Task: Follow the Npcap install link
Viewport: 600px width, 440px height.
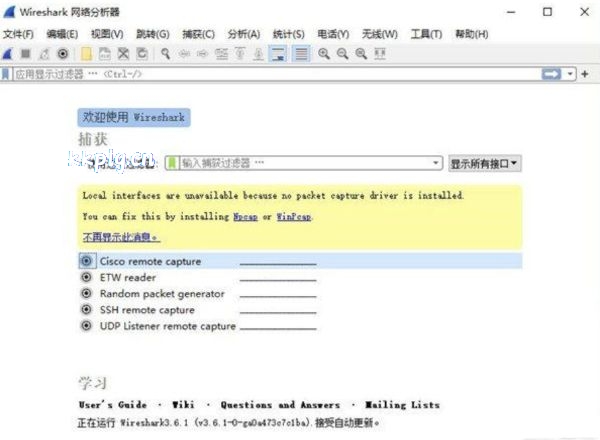Action: [245, 217]
